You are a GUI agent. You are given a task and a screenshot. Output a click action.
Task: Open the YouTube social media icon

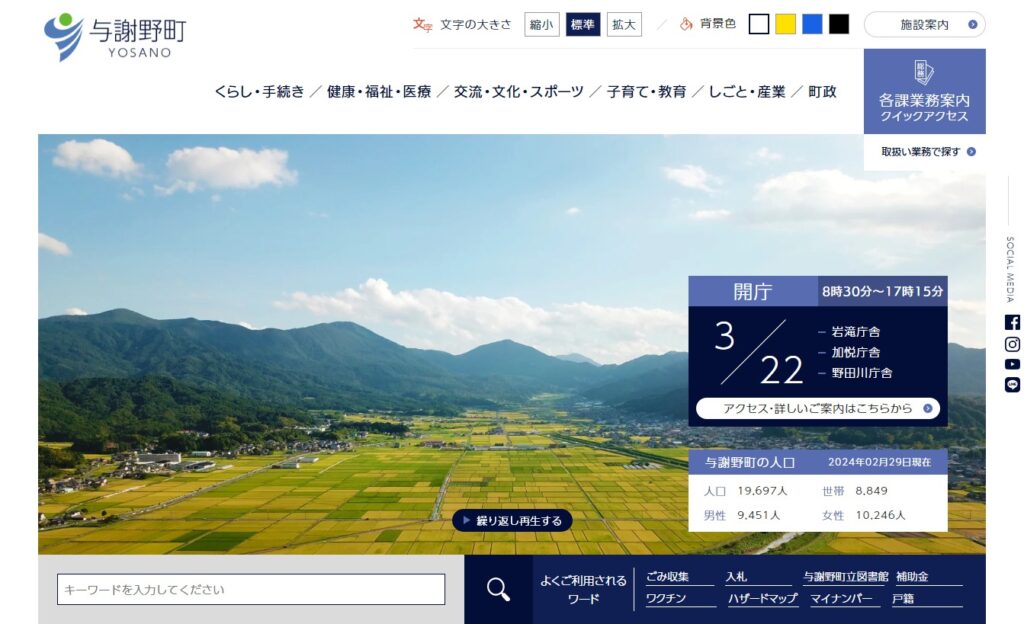[x=1012, y=364]
